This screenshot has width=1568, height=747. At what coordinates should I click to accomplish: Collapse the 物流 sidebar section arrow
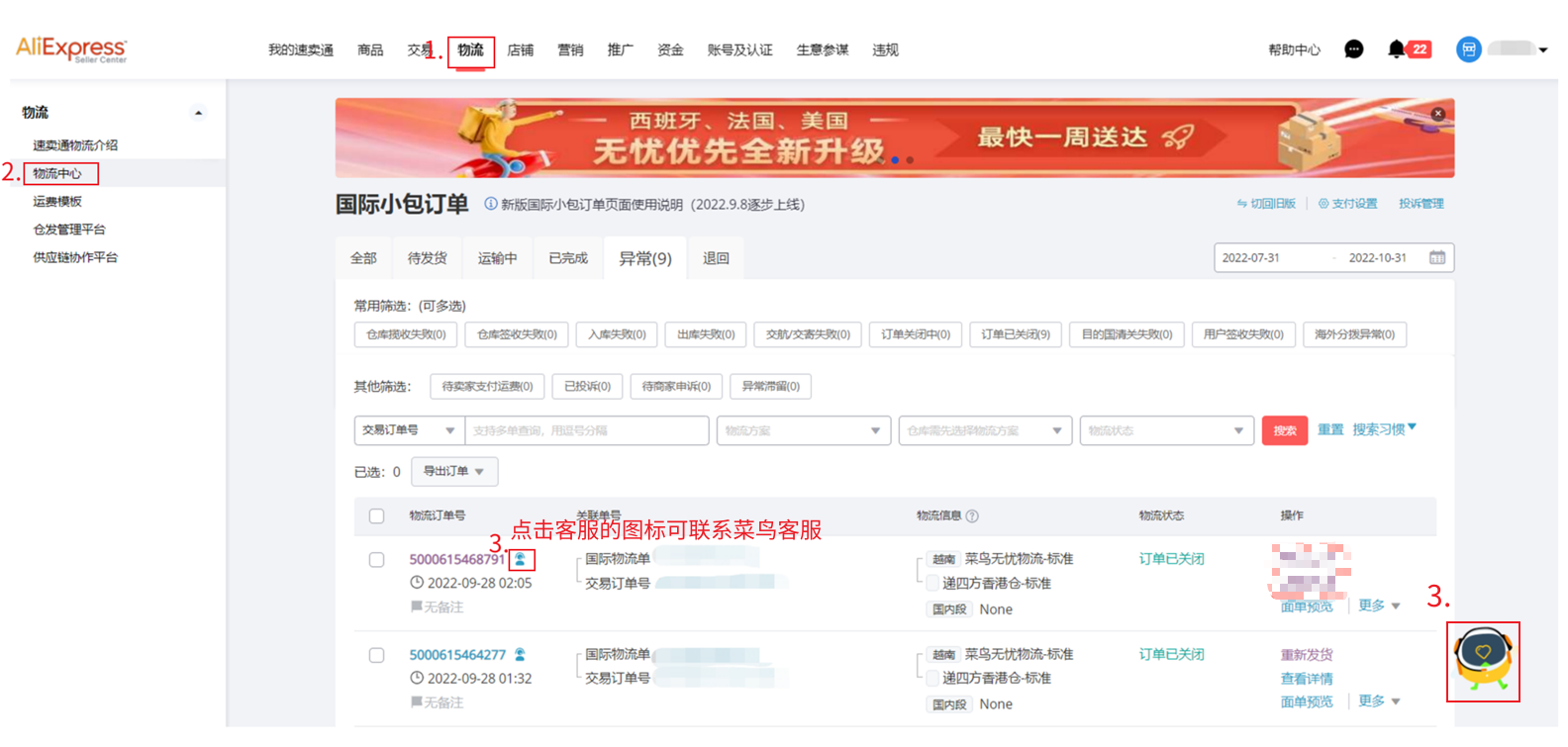coord(199,113)
